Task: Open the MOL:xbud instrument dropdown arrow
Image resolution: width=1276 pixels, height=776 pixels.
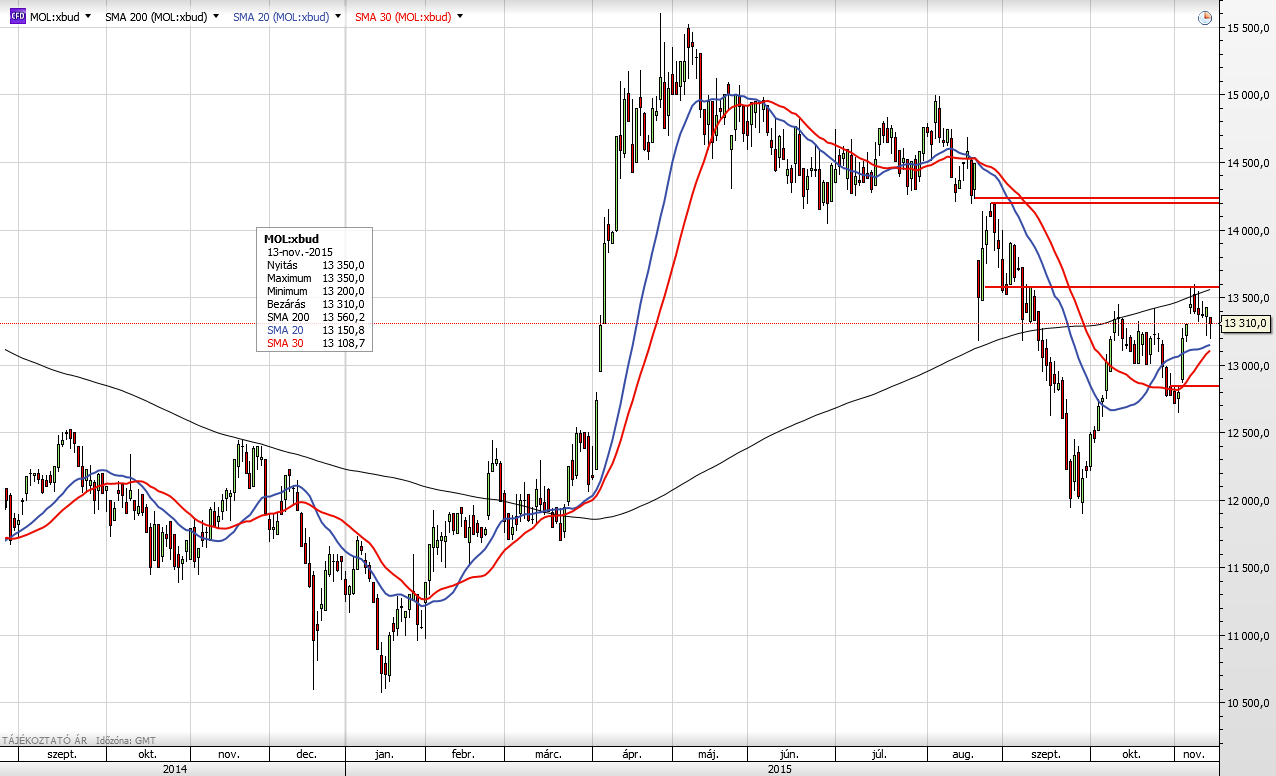Action: click(x=88, y=17)
